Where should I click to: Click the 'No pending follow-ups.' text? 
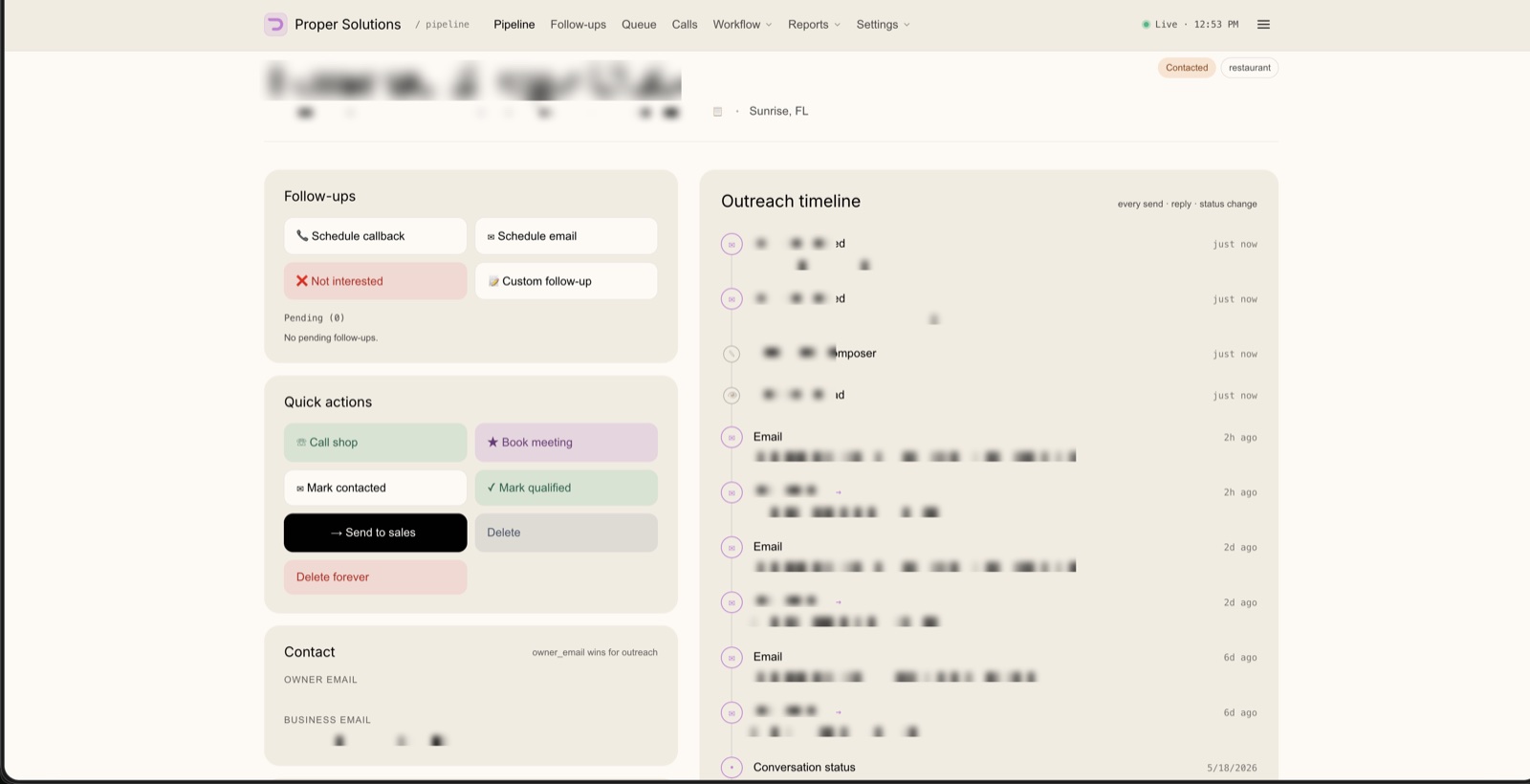click(331, 338)
